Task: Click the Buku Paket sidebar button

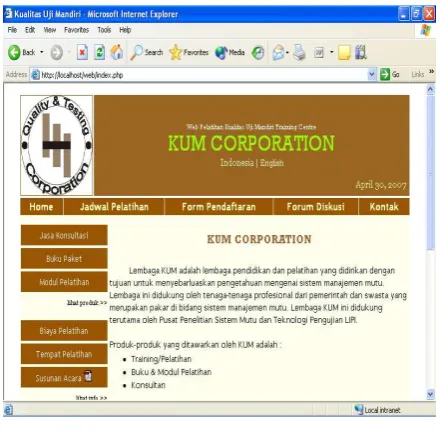Action: pos(64,259)
